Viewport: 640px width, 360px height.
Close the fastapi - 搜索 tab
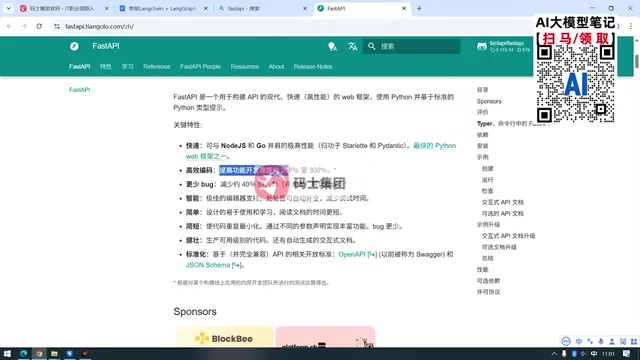pyautogui.click(x=305, y=8)
